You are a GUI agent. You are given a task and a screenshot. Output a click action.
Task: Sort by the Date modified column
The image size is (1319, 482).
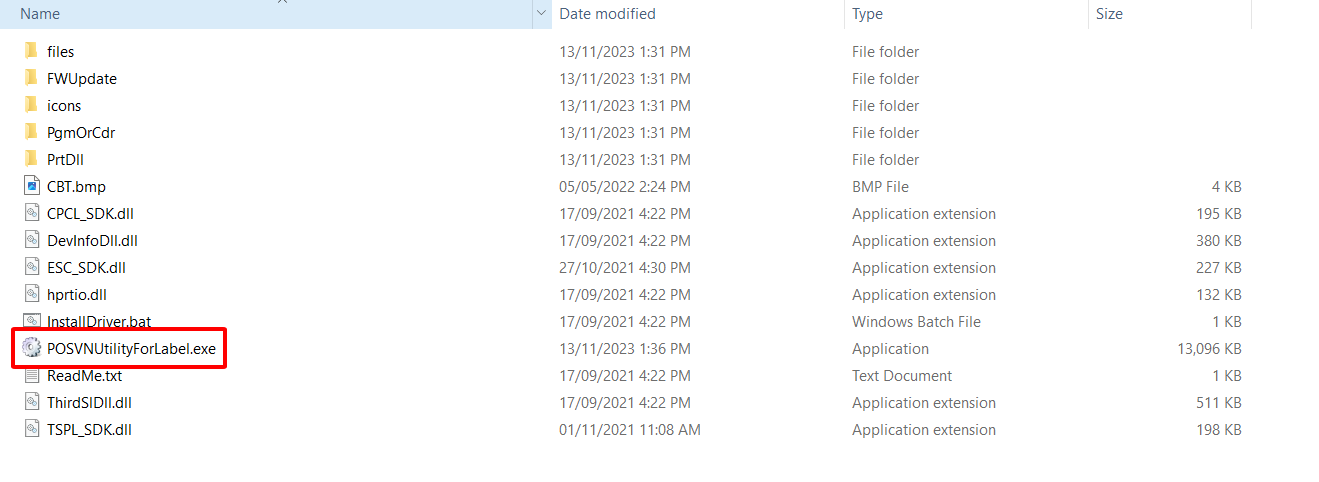point(607,14)
